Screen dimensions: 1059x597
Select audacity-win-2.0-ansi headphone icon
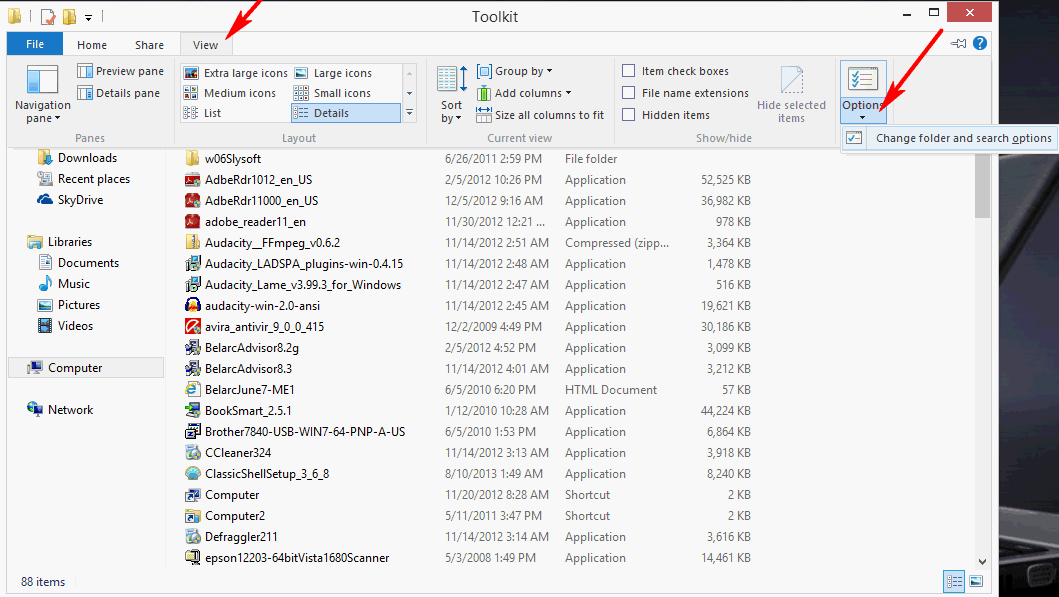tap(192, 305)
